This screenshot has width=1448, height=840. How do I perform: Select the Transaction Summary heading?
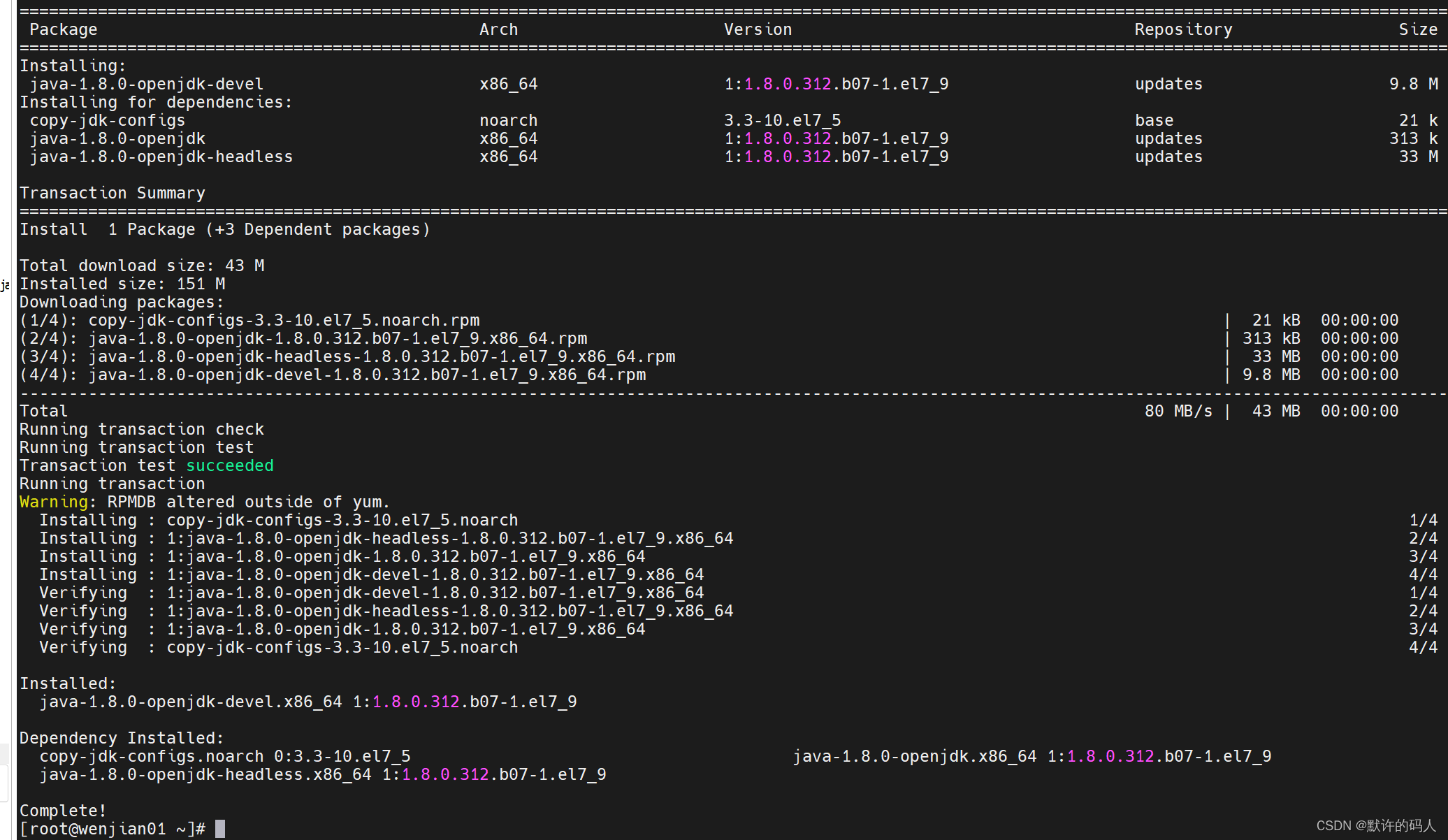point(113,193)
